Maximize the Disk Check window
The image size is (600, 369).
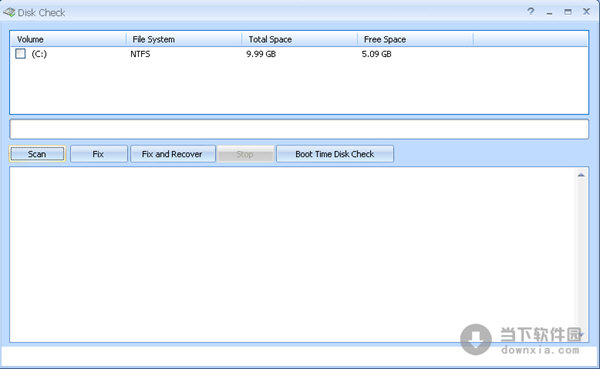[x=568, y=12]
